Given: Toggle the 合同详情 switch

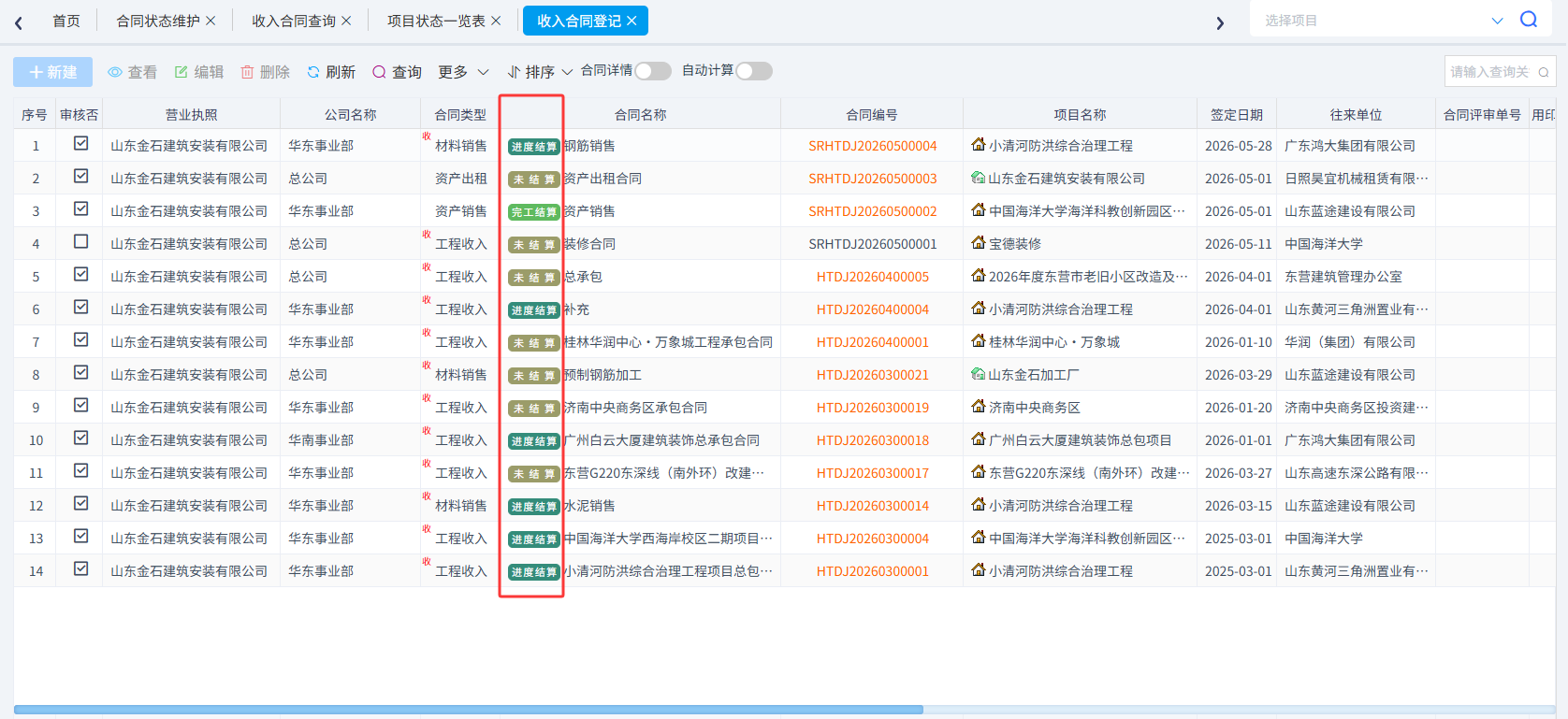Looking at the screenshot, I should point(653,71).
